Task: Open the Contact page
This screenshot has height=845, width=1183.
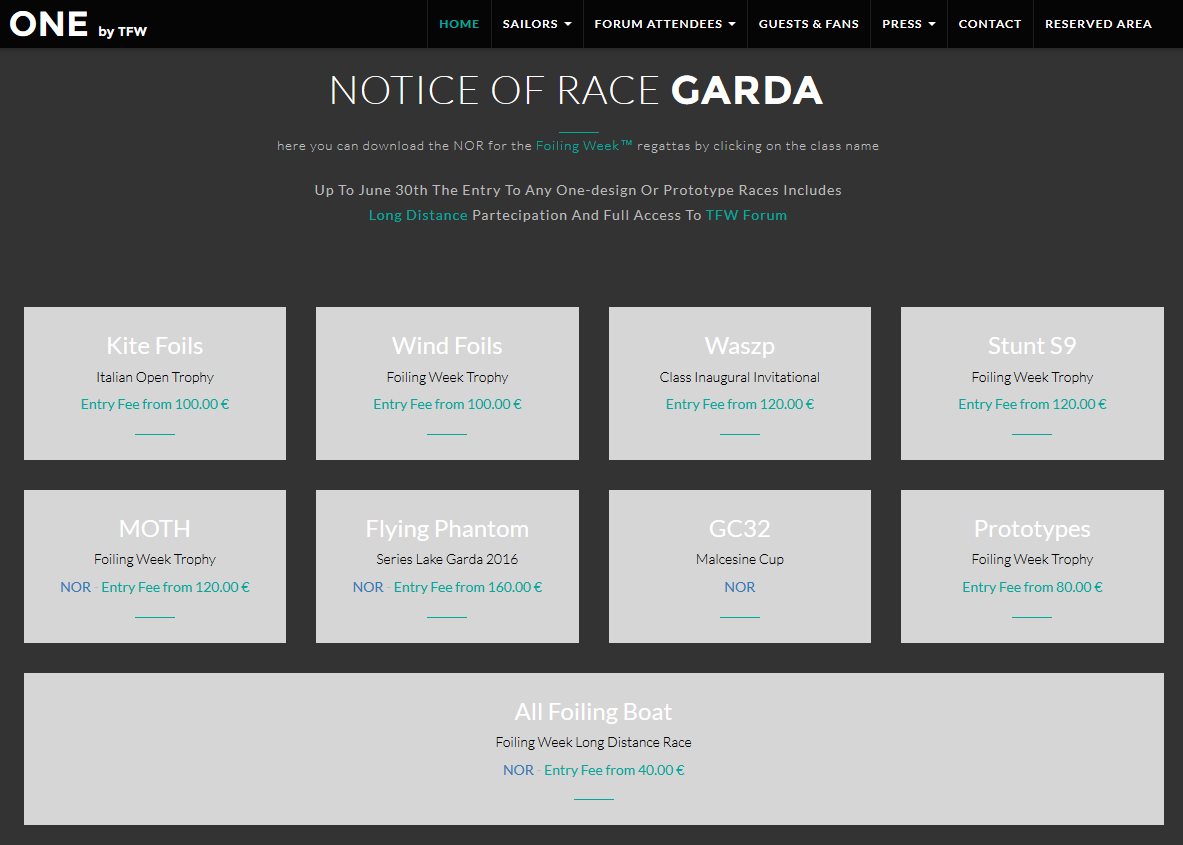Action: point(989,24)
